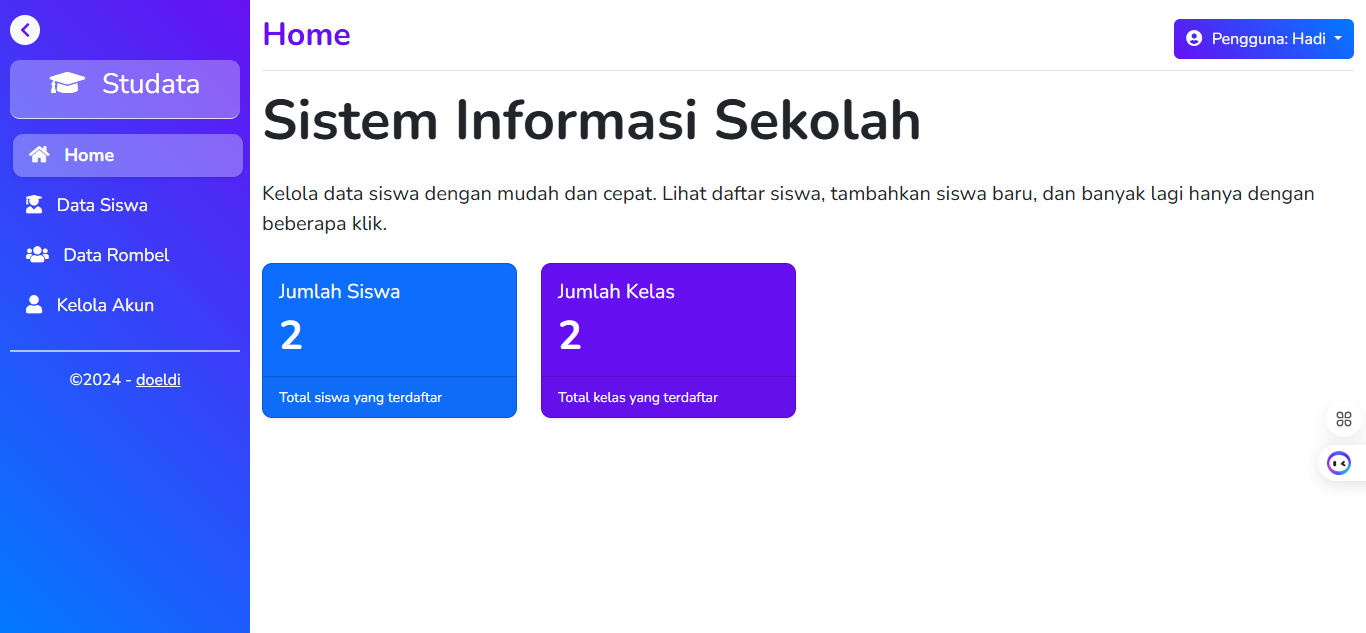Image resolution: width=1366 pixels, height=633 pixels.
Task: Follow the doeldi footer link
Action: (x=158, y=380)
